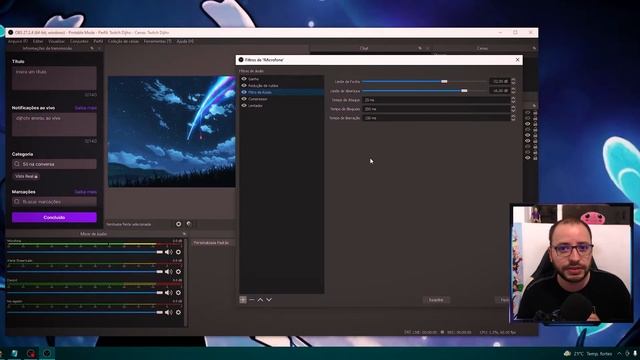
Task: Open source filters icon beside the properties gear
Action: tap(189, 224)
